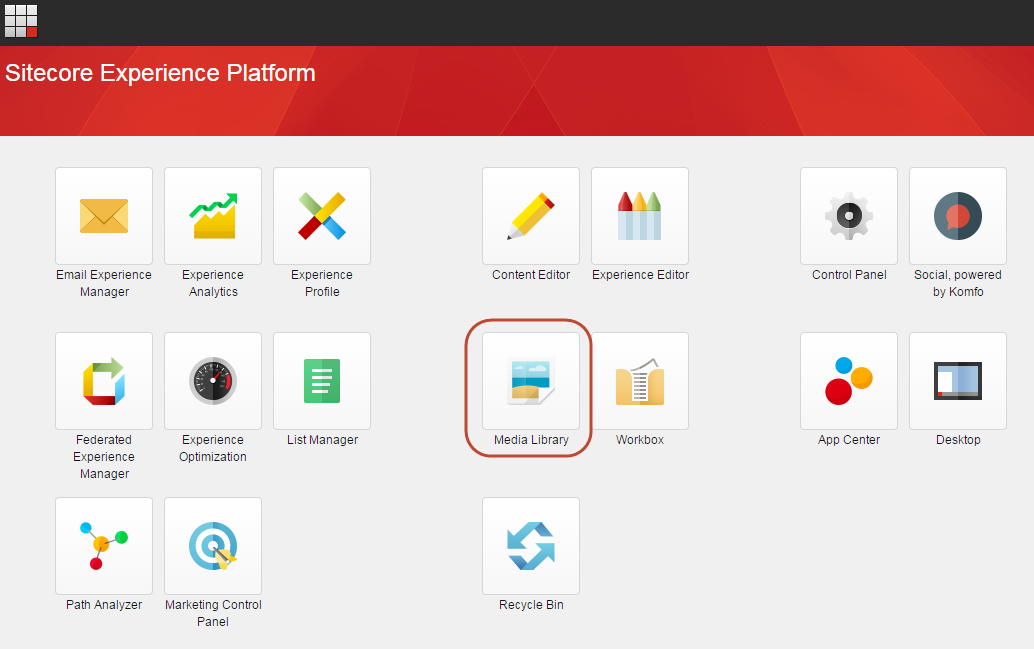Image resolution: width=1034 pixels, height=649 pixels.
Task: Click the Experience Profile label
Action: [322, 284]
